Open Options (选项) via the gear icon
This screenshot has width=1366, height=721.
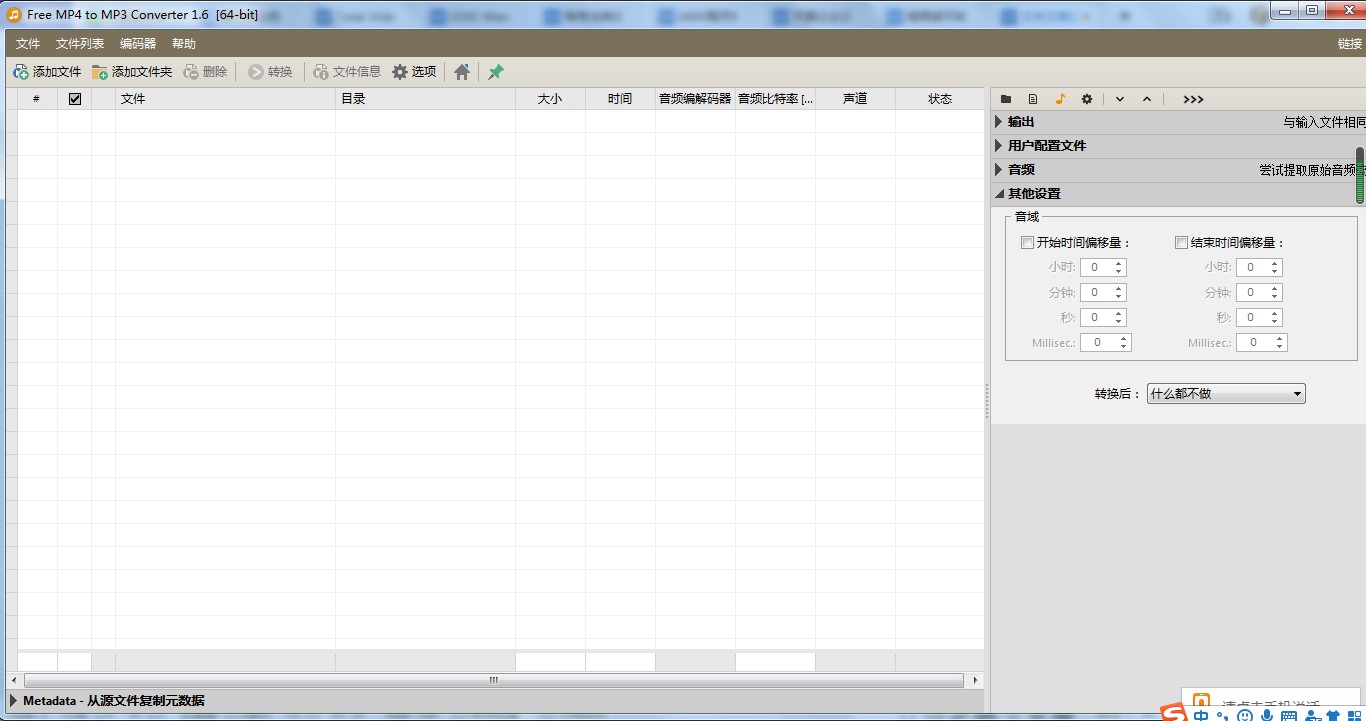click(x=400, y=72)
